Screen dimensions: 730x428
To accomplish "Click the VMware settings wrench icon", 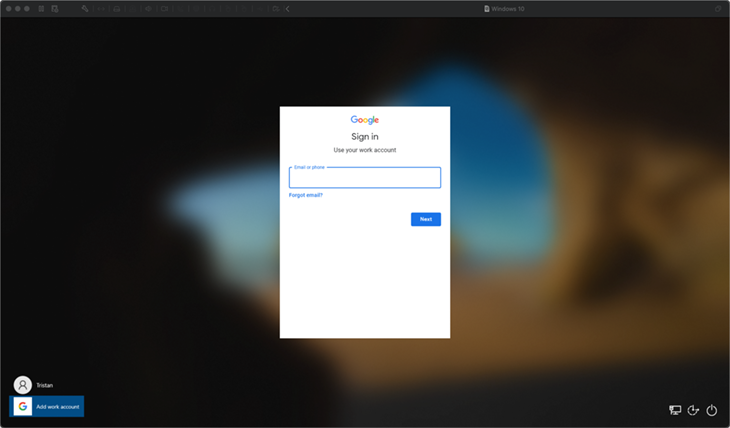I will pyautogui.click(x=85, y=8).
